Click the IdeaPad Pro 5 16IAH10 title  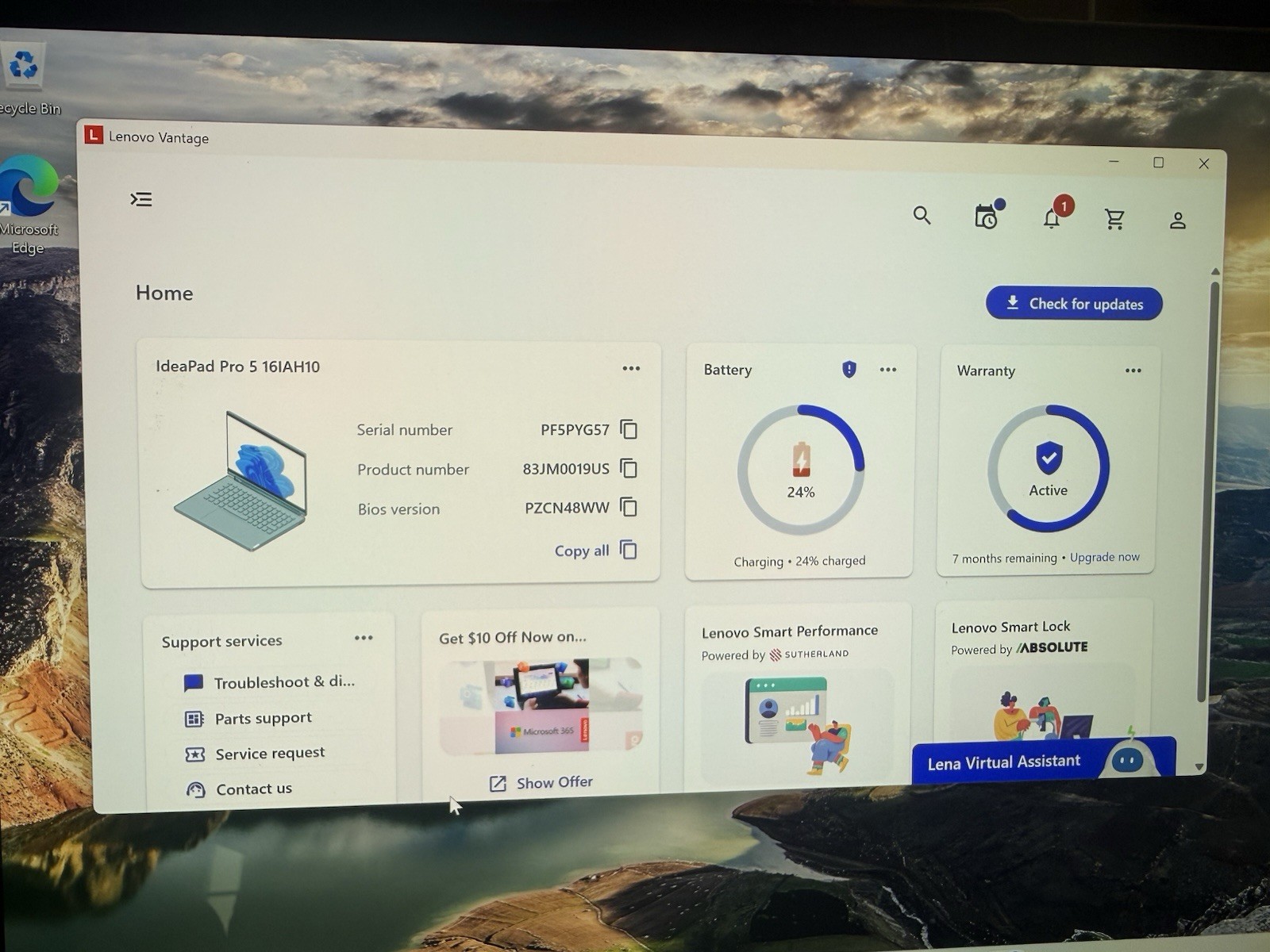point(237,367)
